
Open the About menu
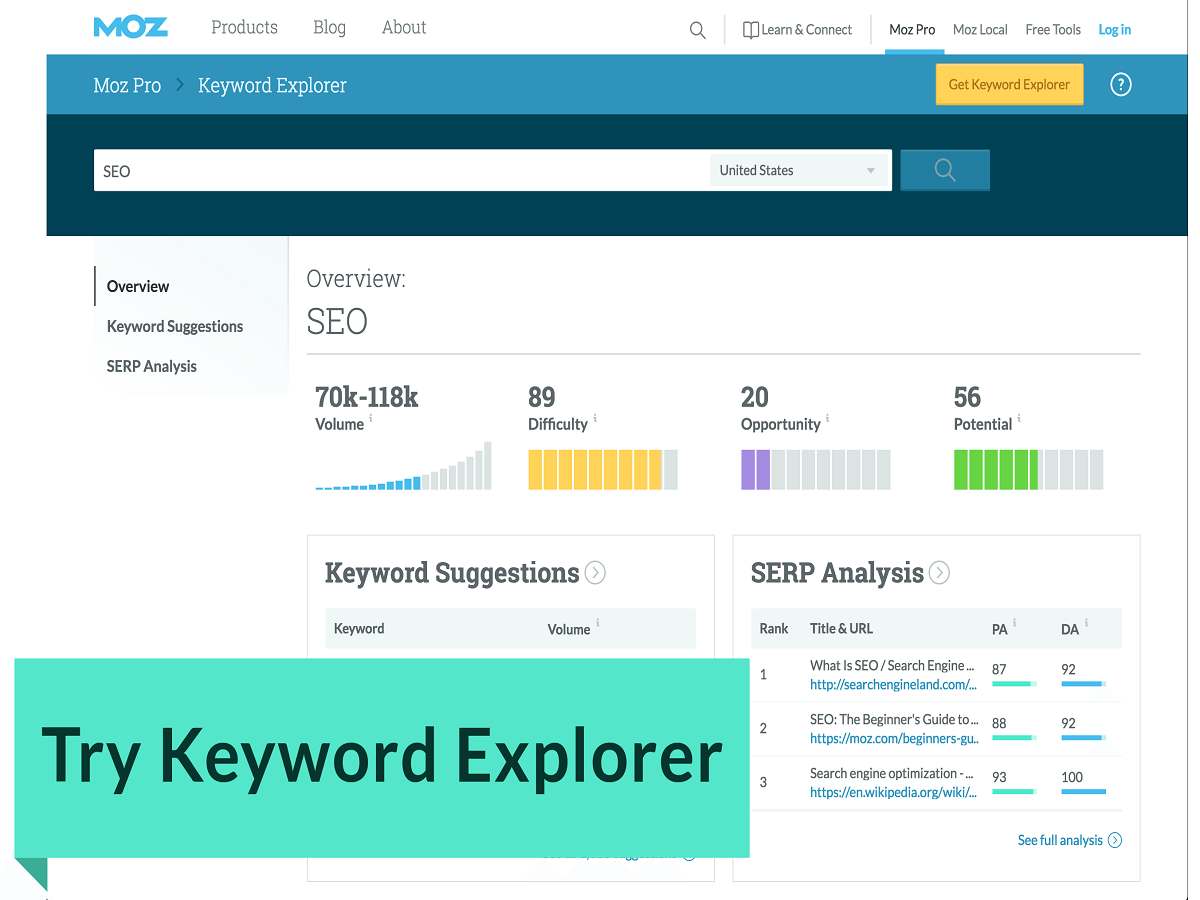click(x=404, y=28)
